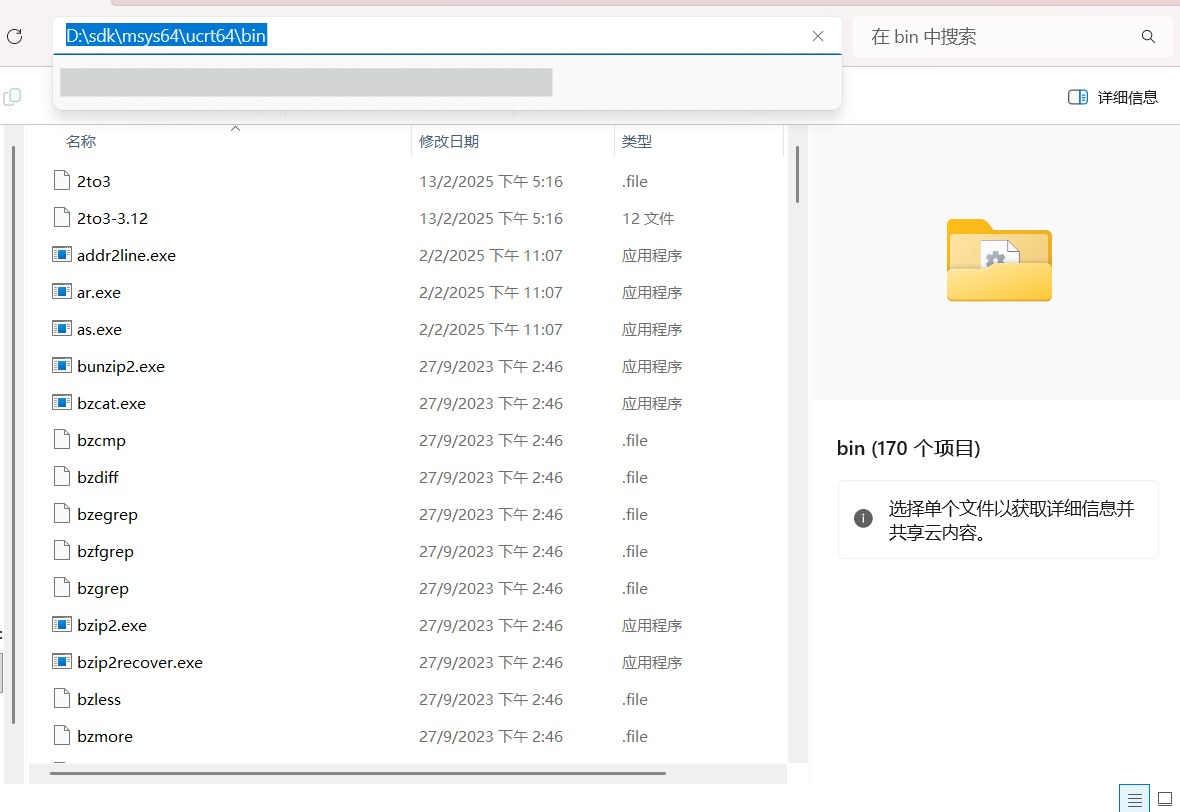The height and width of the screenshot is (812, 1180).
Task: Switch to details list view layout
Action: 1134,798
